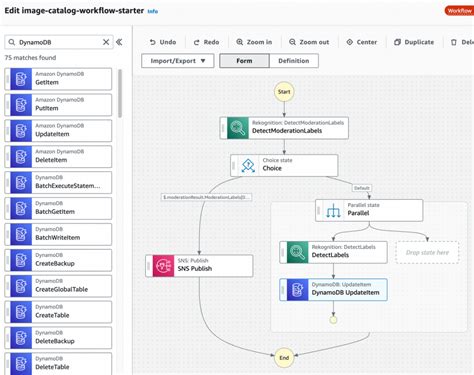
Task: Switch to Form view
Action: pos(244,61)
